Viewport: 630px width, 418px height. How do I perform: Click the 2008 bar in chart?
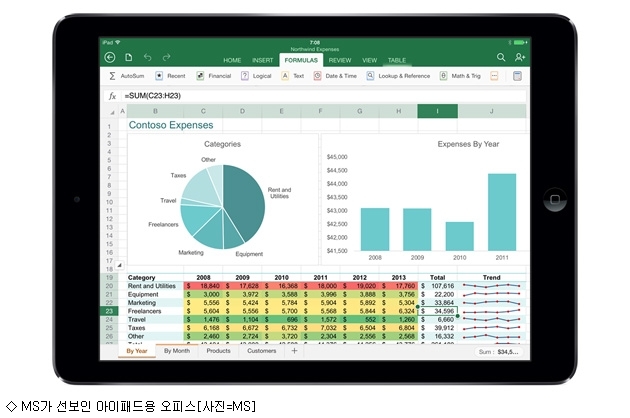375,229
